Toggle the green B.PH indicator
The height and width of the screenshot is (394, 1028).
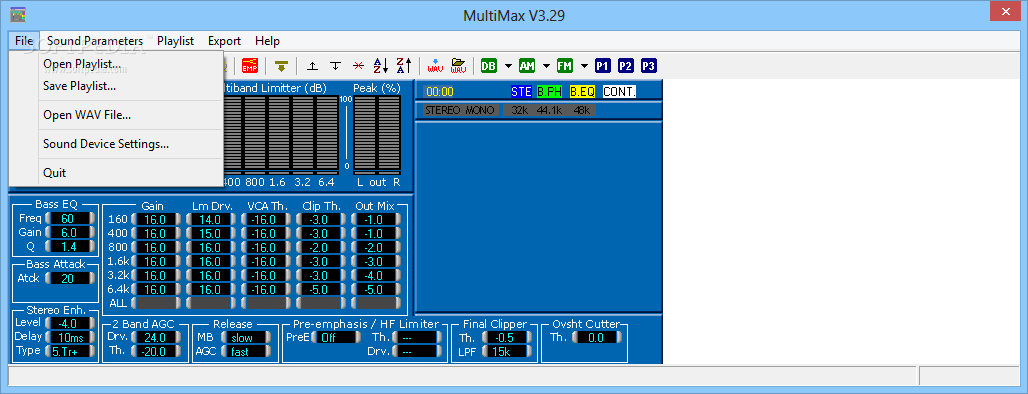point(549,92)
